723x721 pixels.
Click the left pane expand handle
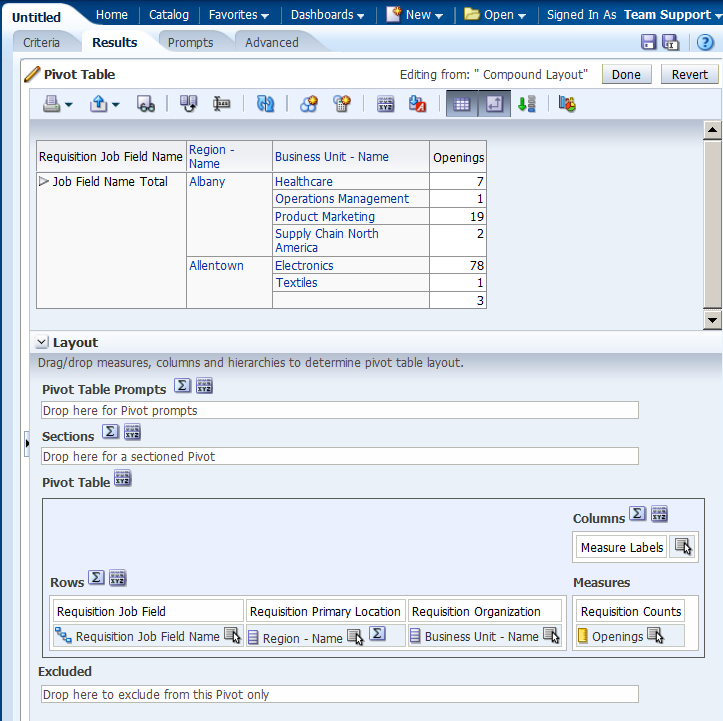pyautogui.click(x=27, y=443)
